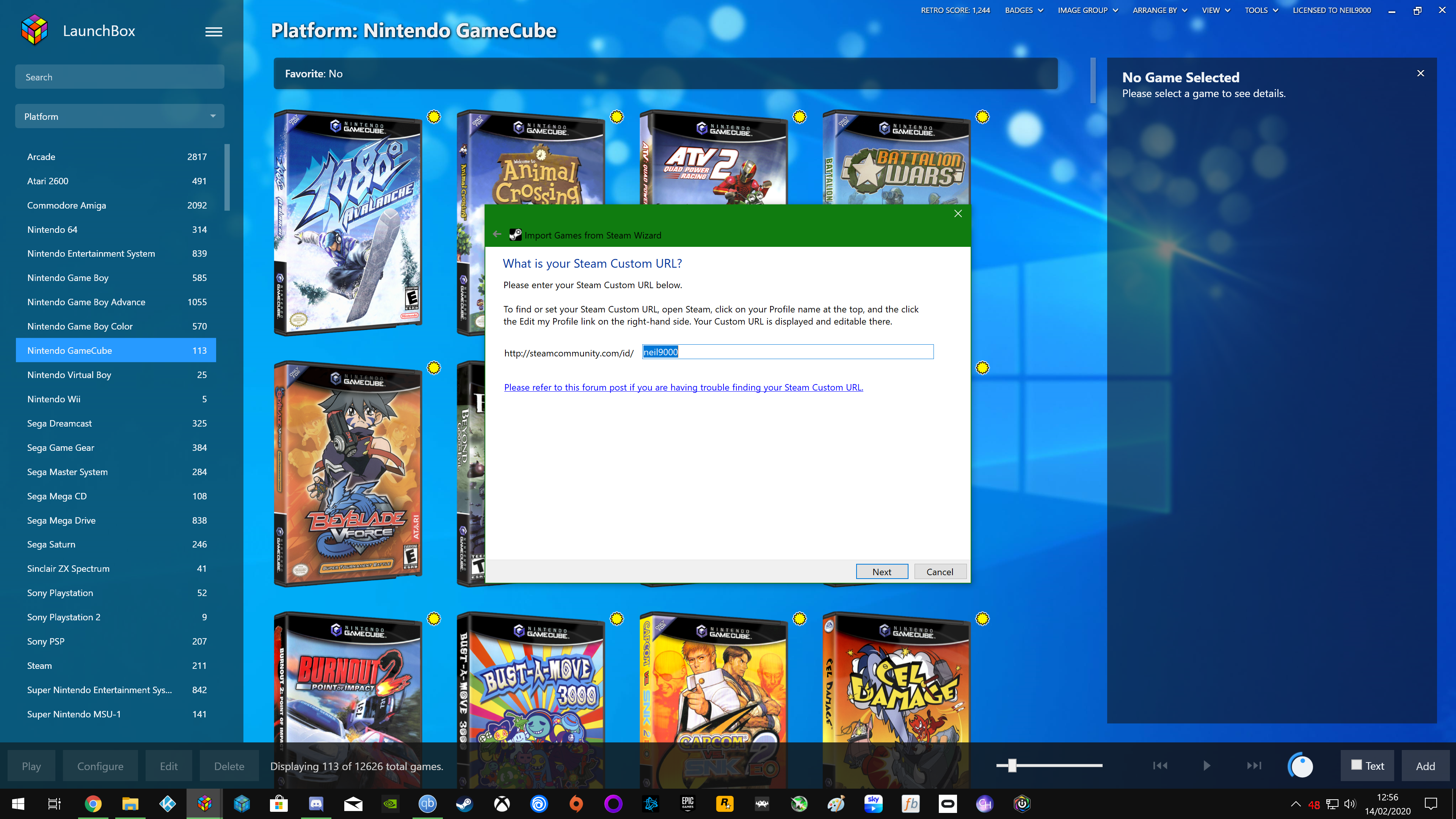Image resolution: width=1456 pixels, height=819 pixels.
Task: Open Uplay from the taskbar
Action: pos(539,804)
